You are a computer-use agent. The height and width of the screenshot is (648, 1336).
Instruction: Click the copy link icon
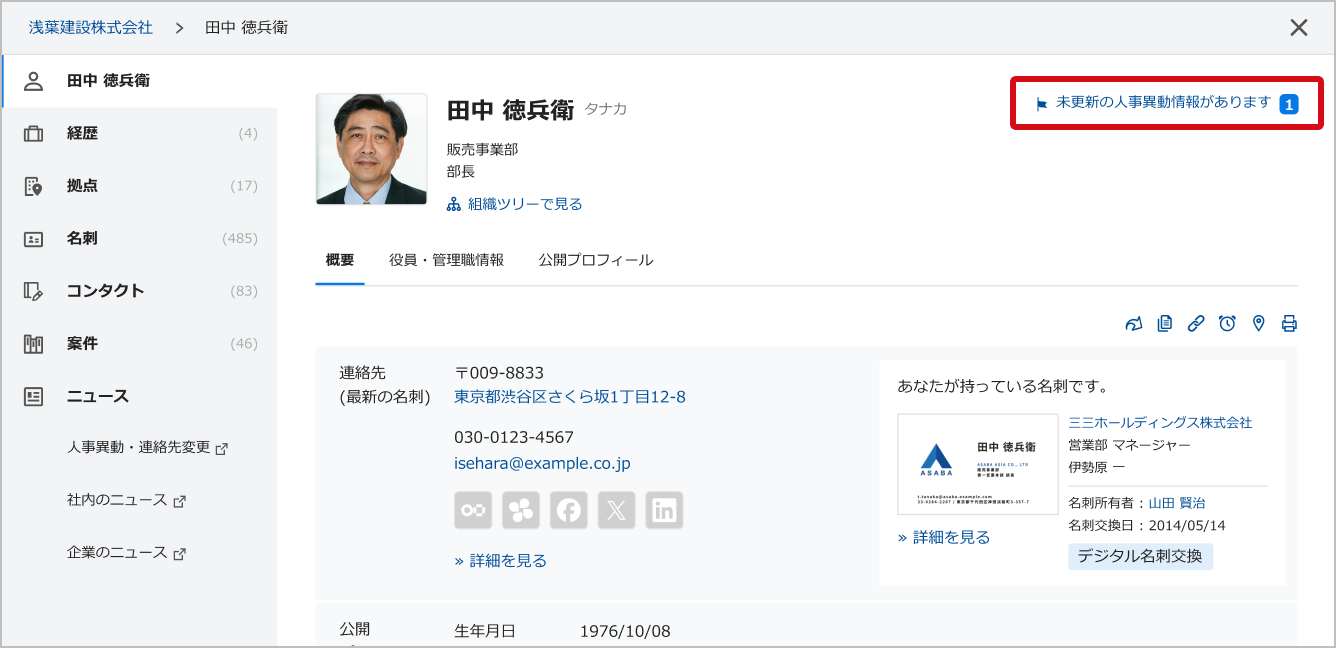(x=1196, y=323)
